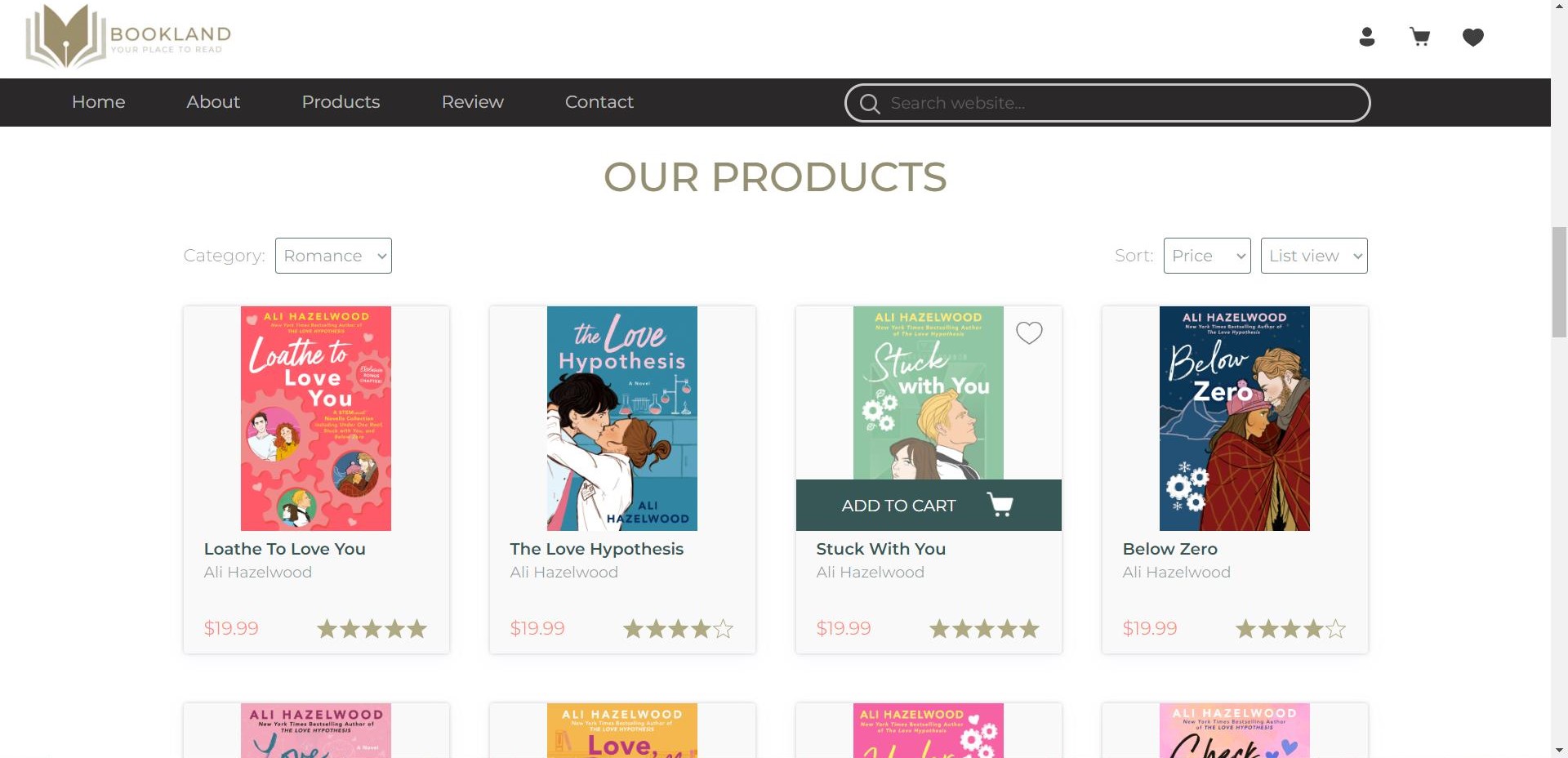Open the wishlist heart icon in header
The width and height of the screenshot is (1568, 758).
pyautogui.click(x=1473, y=37)
